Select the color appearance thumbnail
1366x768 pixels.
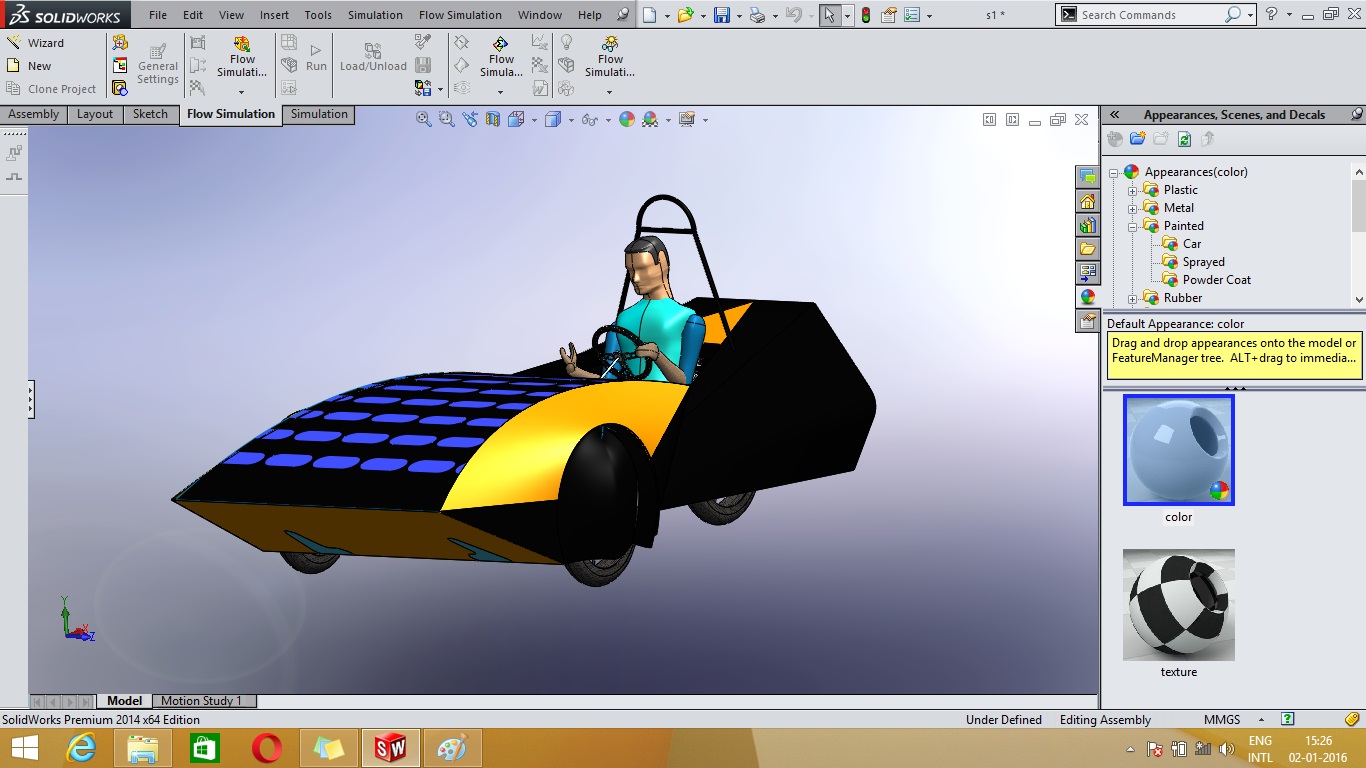coord(1178,450)
